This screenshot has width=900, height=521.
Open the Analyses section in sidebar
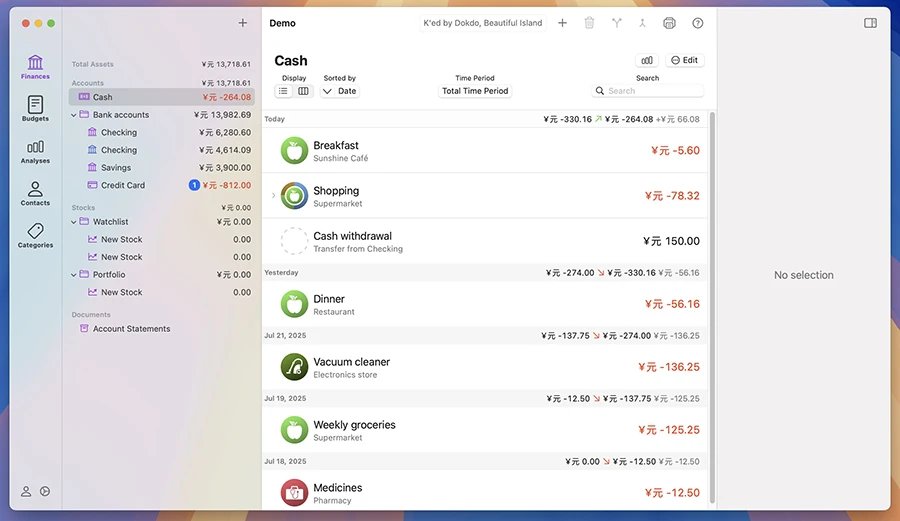click(35, 150)
